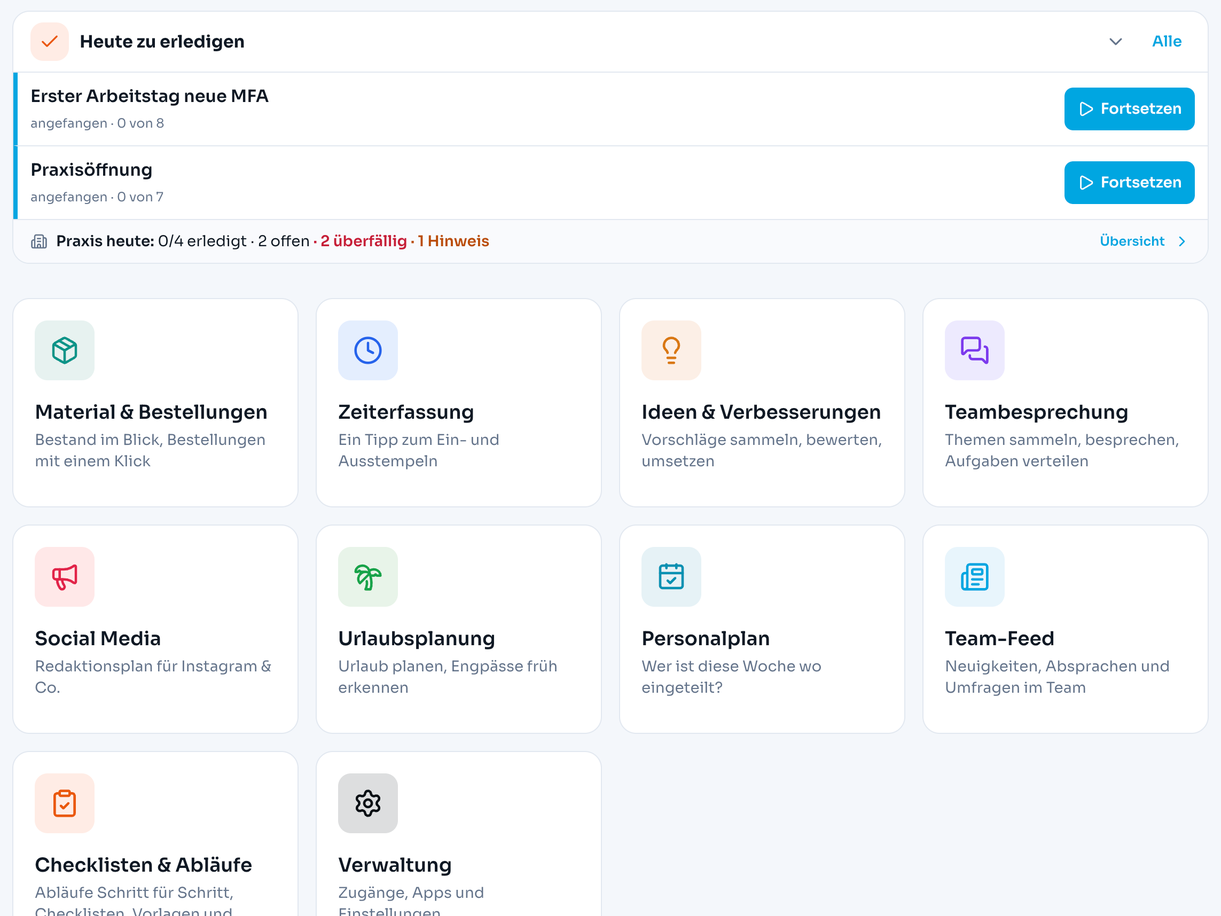Screen dimensions: 1221x916
Task: Continue Erster Arbeitstag neue MFA with Fortsetzen
Action: (x=1129, y=109)
